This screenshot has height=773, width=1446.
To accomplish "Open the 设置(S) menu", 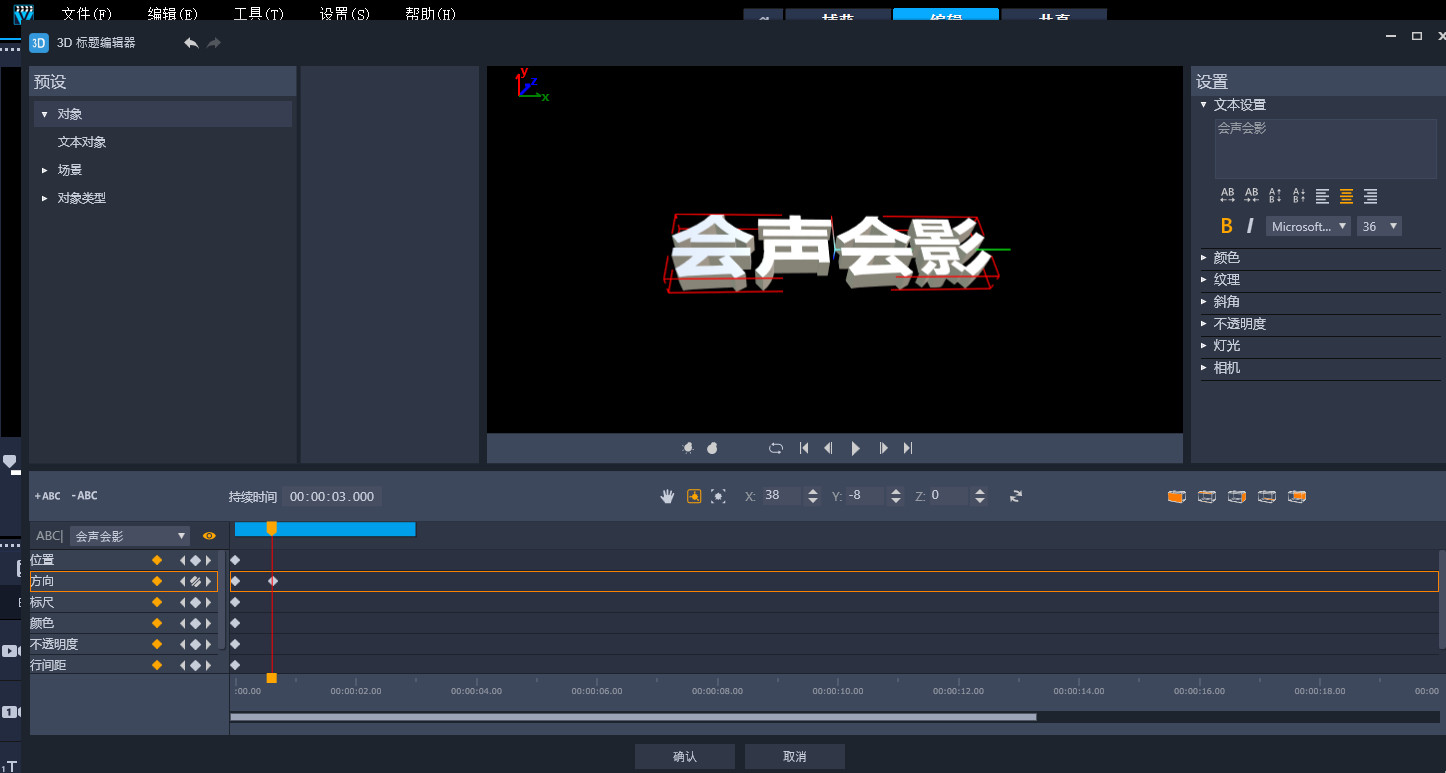I will (x=345, y=14).
